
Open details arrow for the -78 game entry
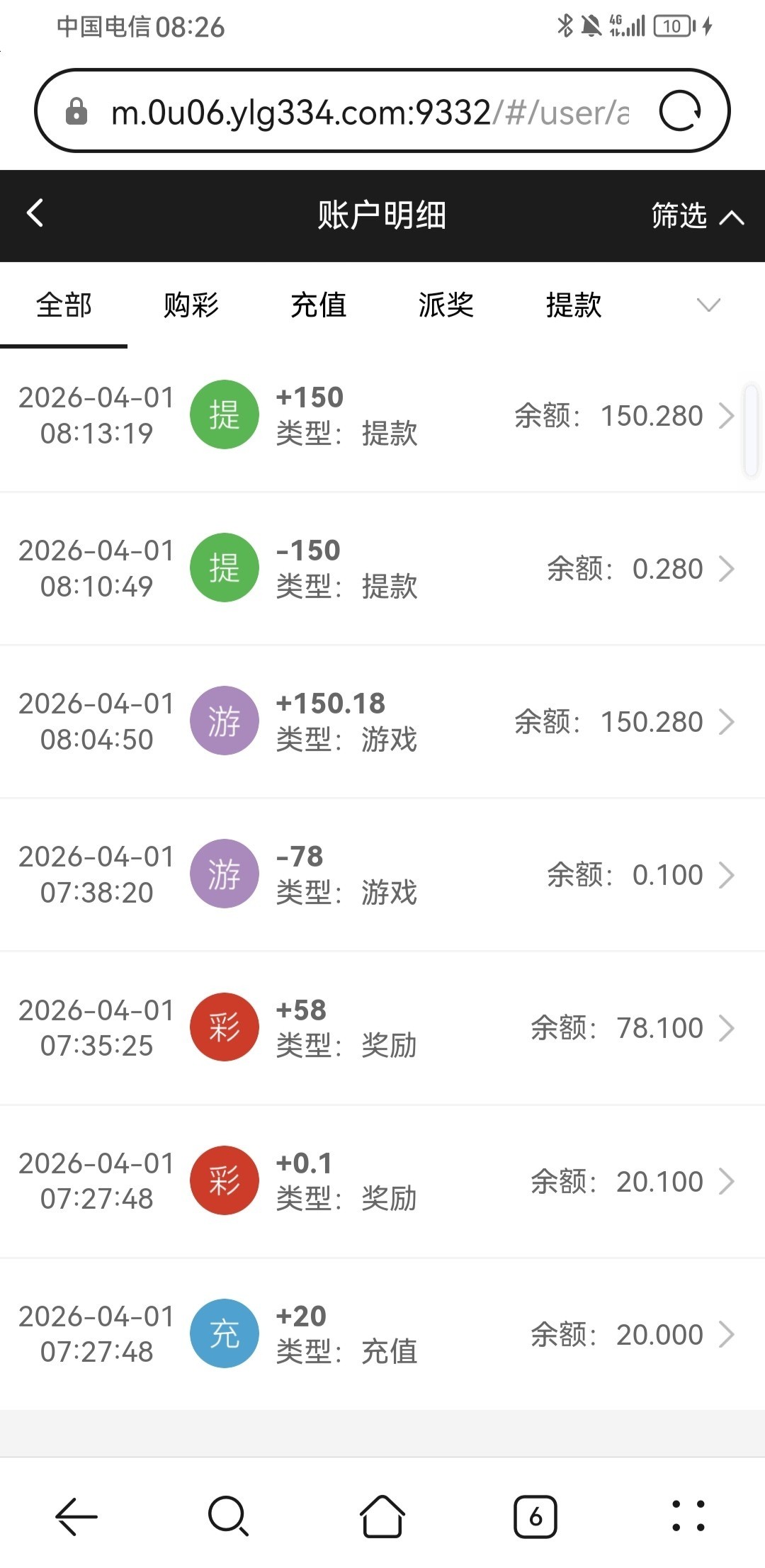tap(727, 875)
